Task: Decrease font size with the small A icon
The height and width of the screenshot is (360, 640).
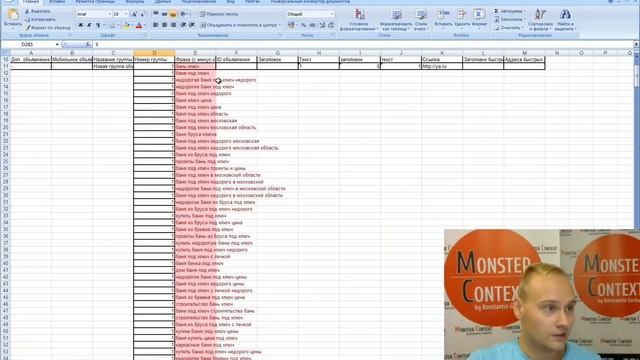Action: [x=142, y=14]
